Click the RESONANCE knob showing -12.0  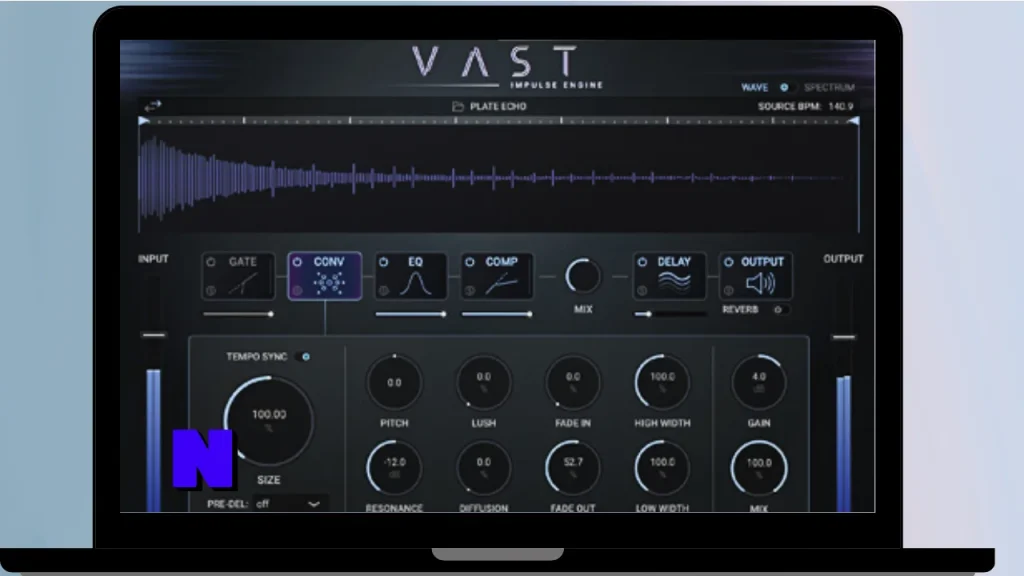pyautogui.click(x=394, y=468)
